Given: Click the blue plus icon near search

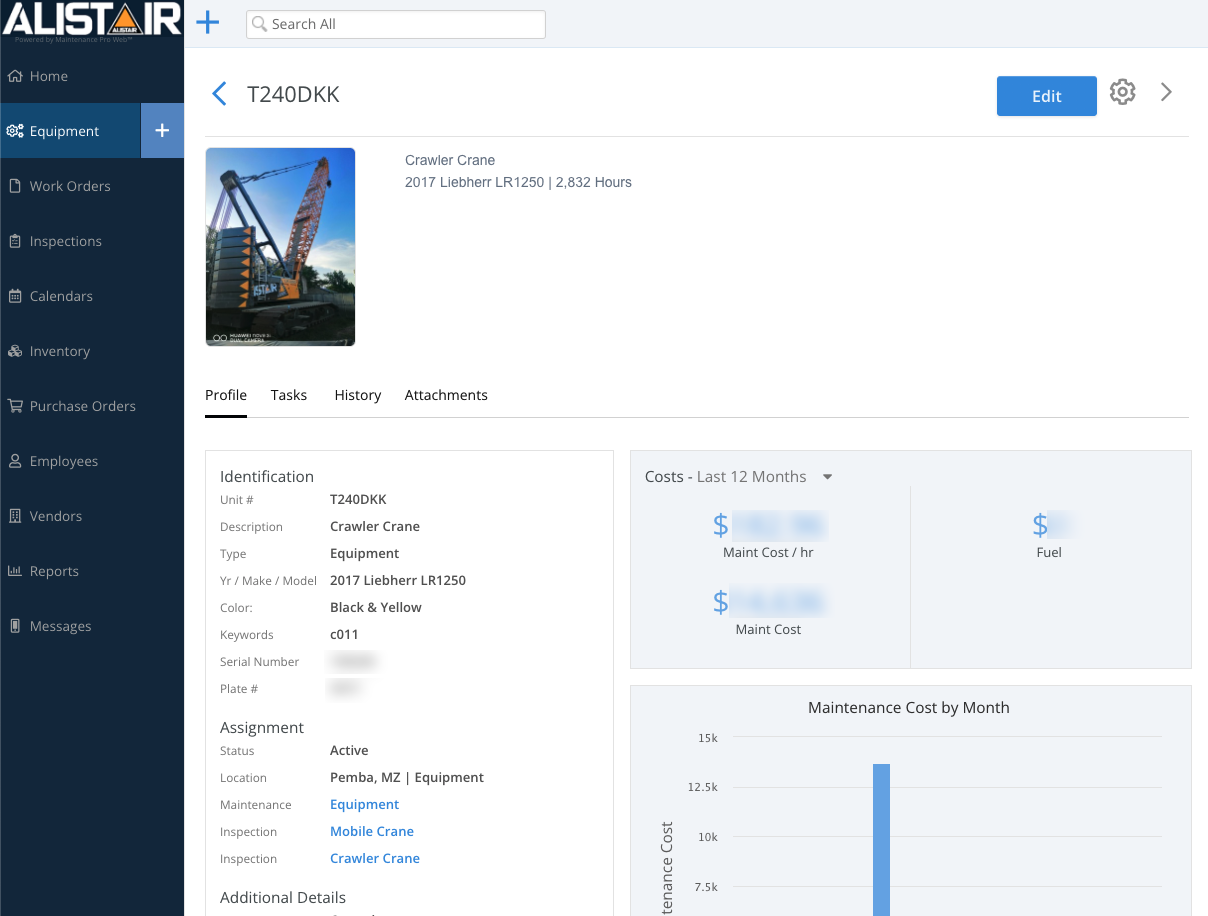Looking at the screenshot, I should pyautogui.click(x=207, y=23).
